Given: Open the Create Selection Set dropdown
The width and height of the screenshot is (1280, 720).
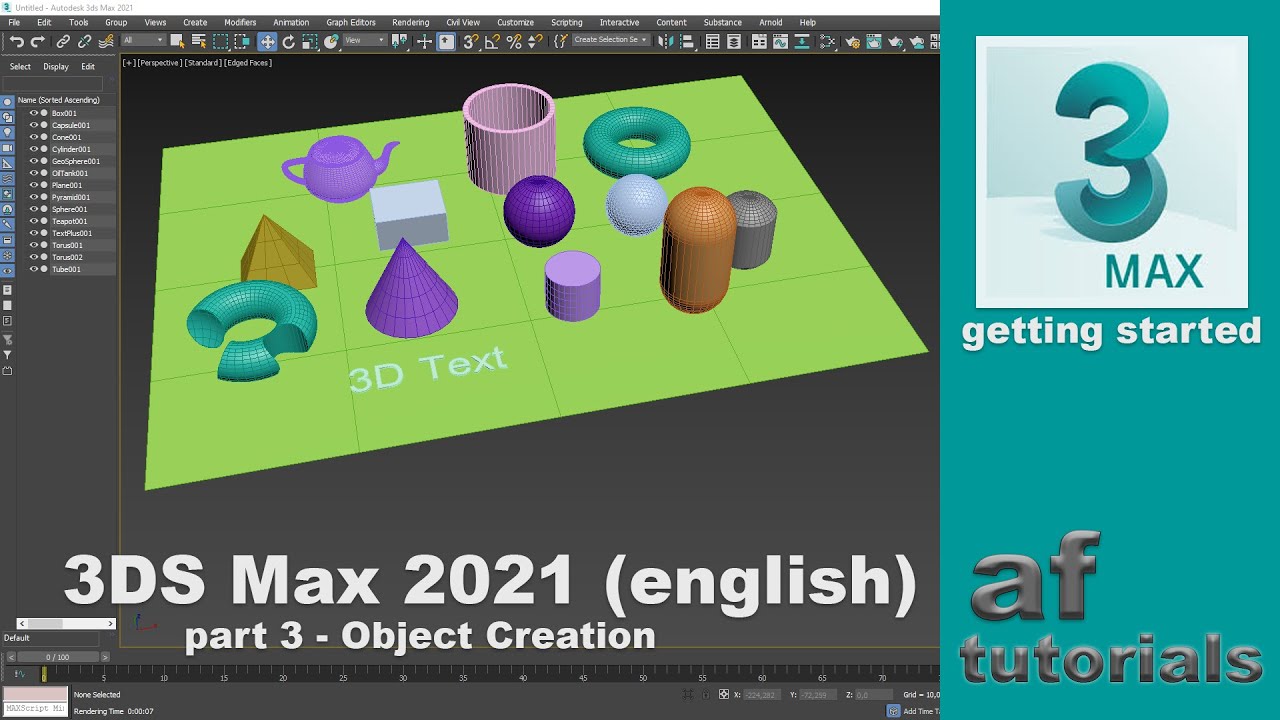Looking at the screenshot, I should (611, 40).
